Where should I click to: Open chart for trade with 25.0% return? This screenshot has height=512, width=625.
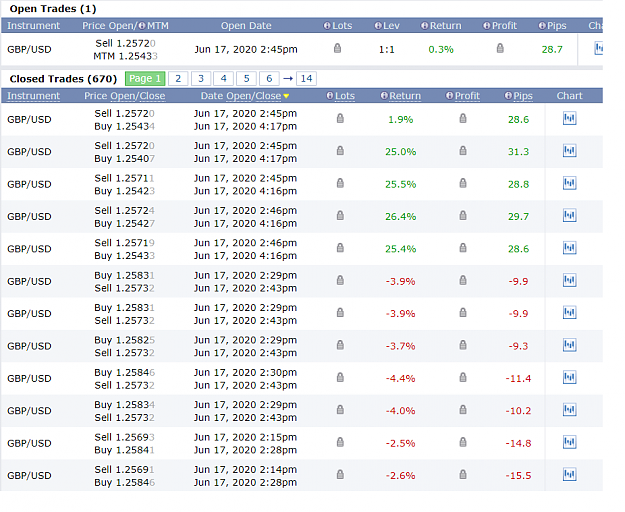(570, 151)
